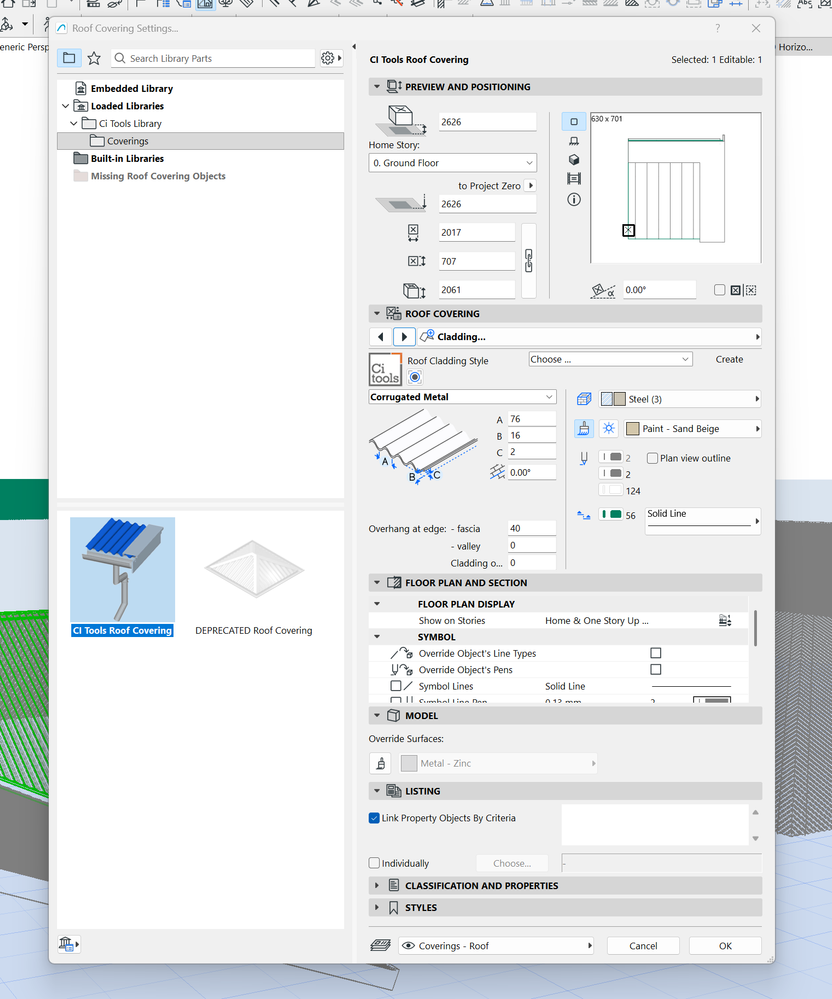
Task: Open the Cladding... page menu
Action: (x=590, y=336)
